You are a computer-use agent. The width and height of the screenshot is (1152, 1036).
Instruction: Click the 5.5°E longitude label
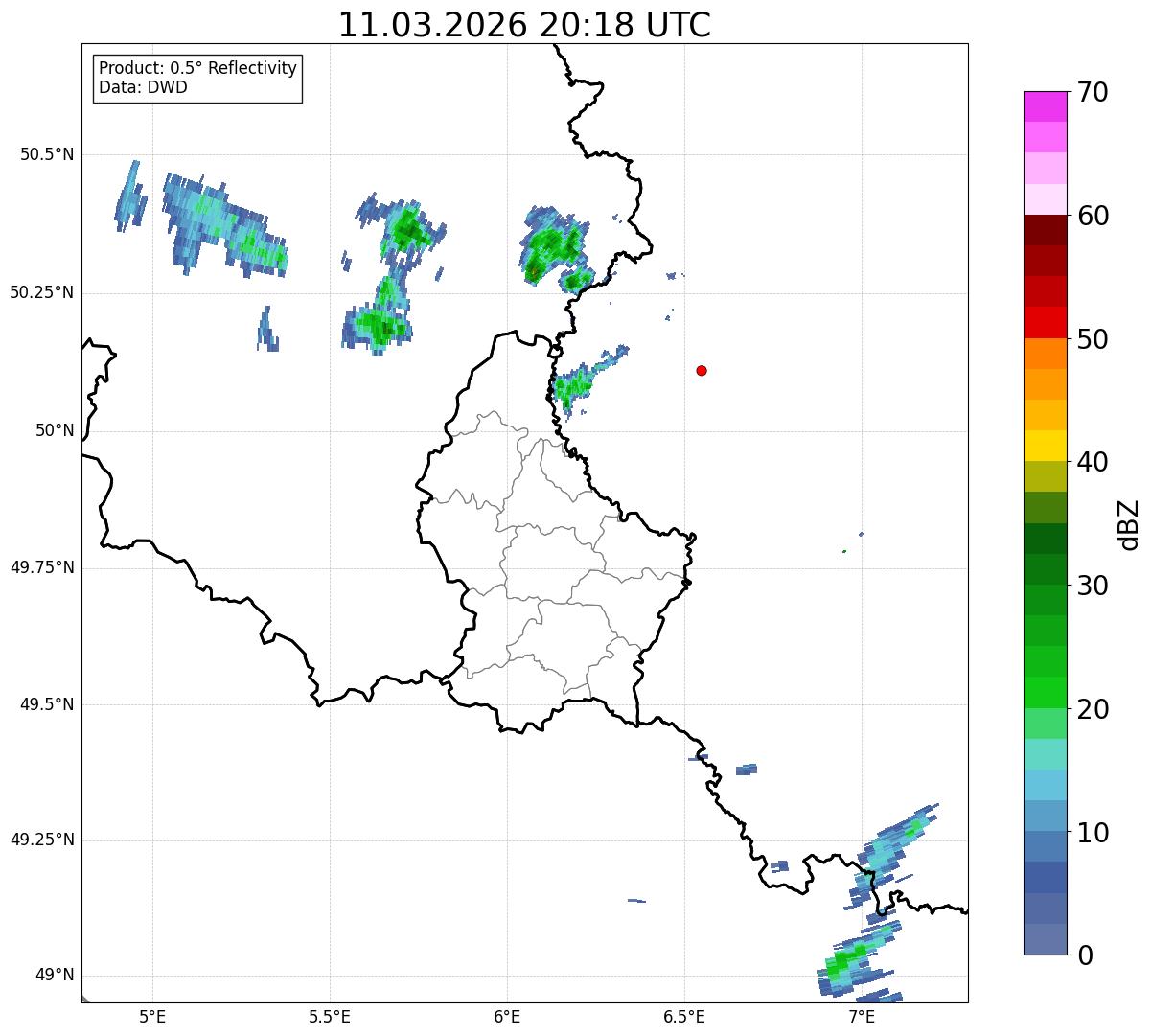[330, 1016]
